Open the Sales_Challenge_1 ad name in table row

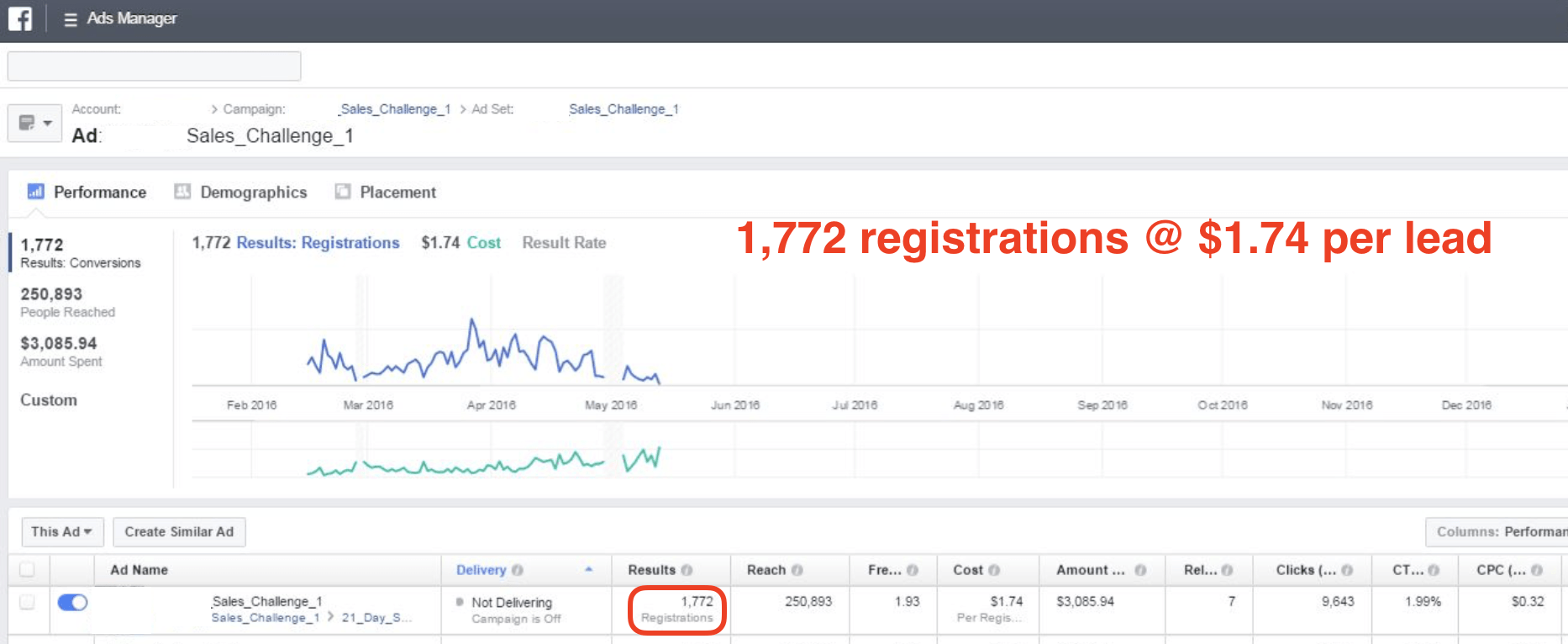point(266,601)
